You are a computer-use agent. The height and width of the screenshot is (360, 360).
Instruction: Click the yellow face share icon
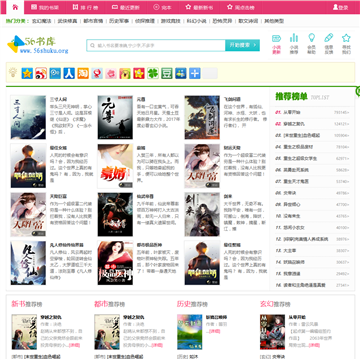(x=125, y=73)
